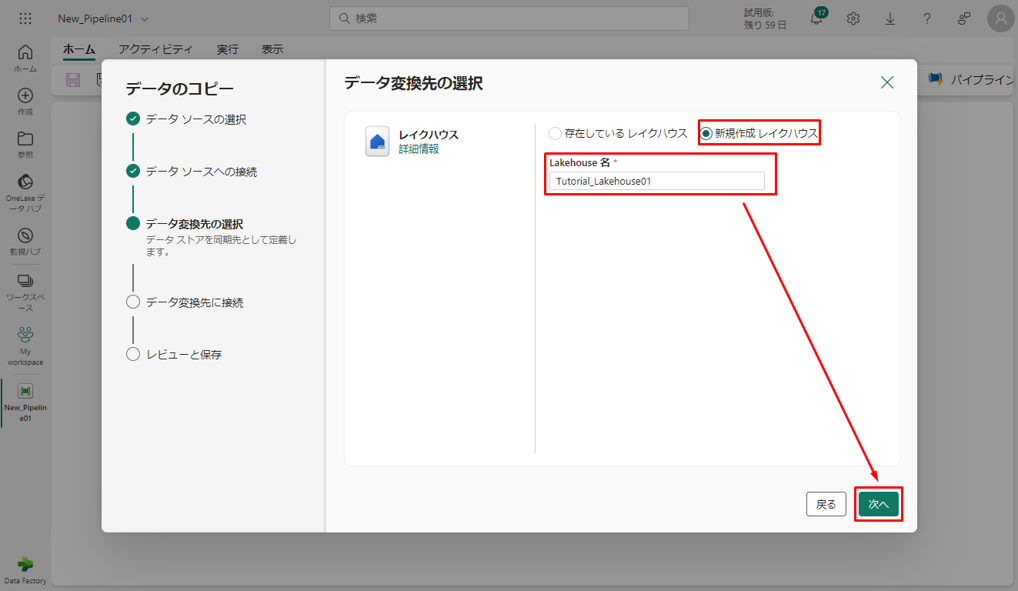Click the 検索 search box

(x=509, y=18)
